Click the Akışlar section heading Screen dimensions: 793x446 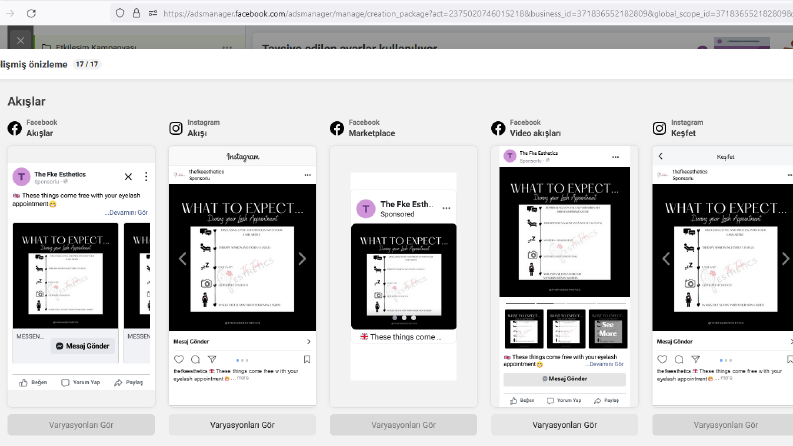point(26,102)
